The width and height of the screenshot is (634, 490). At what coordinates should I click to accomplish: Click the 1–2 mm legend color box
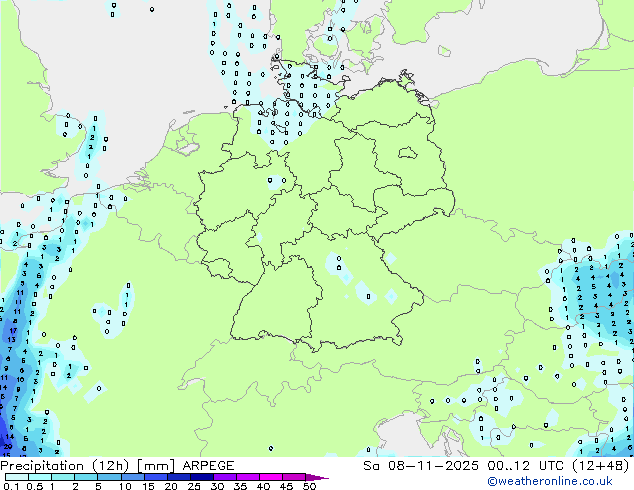pyautogui.click(x=63, y=477)
